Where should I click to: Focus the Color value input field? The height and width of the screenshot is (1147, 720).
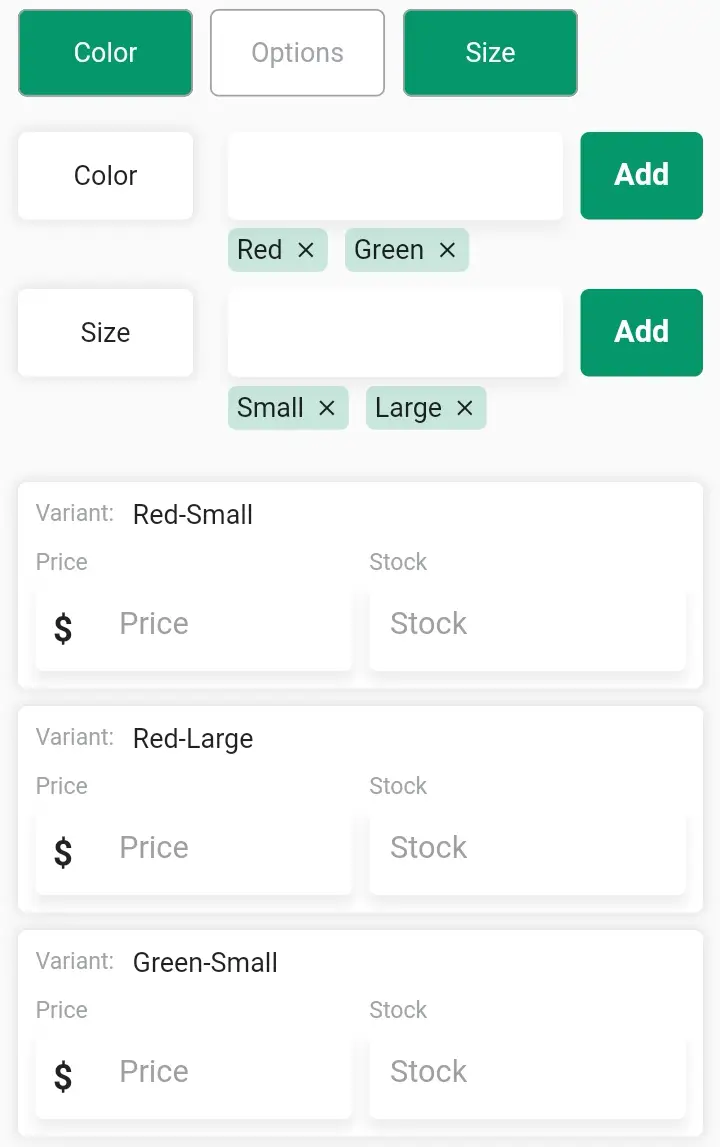(395, 176)
